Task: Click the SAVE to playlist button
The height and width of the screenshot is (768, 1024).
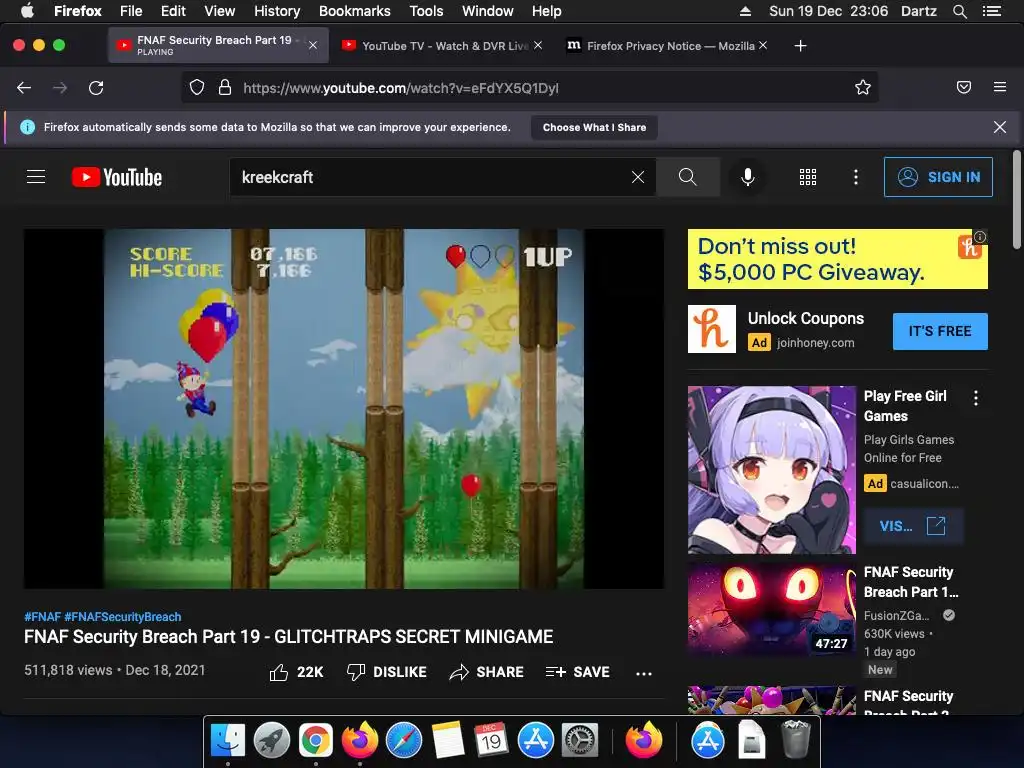Action: [578, 672]
